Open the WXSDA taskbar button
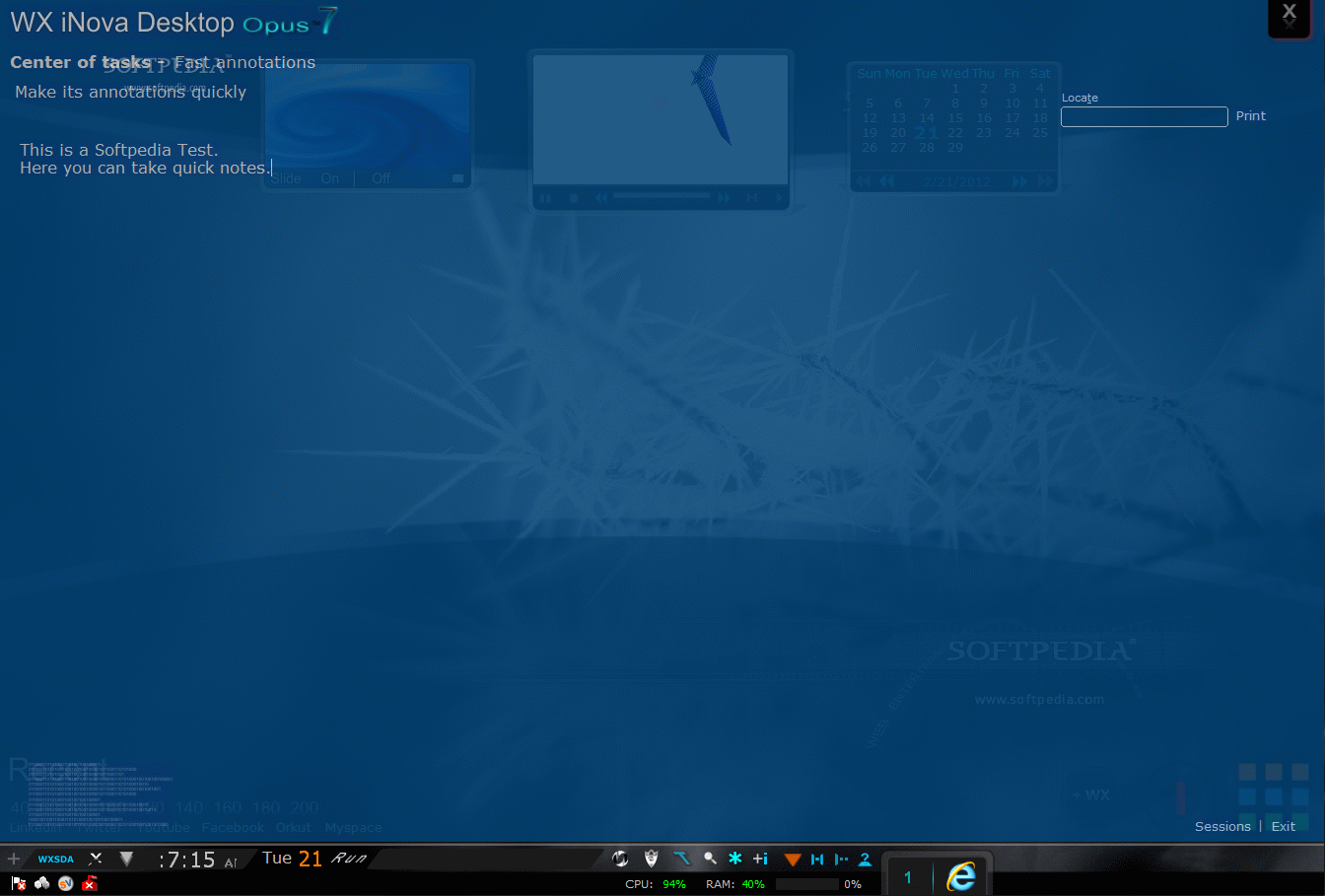Viewport: 1325px width, 896px height. click(x=56, y=859)
